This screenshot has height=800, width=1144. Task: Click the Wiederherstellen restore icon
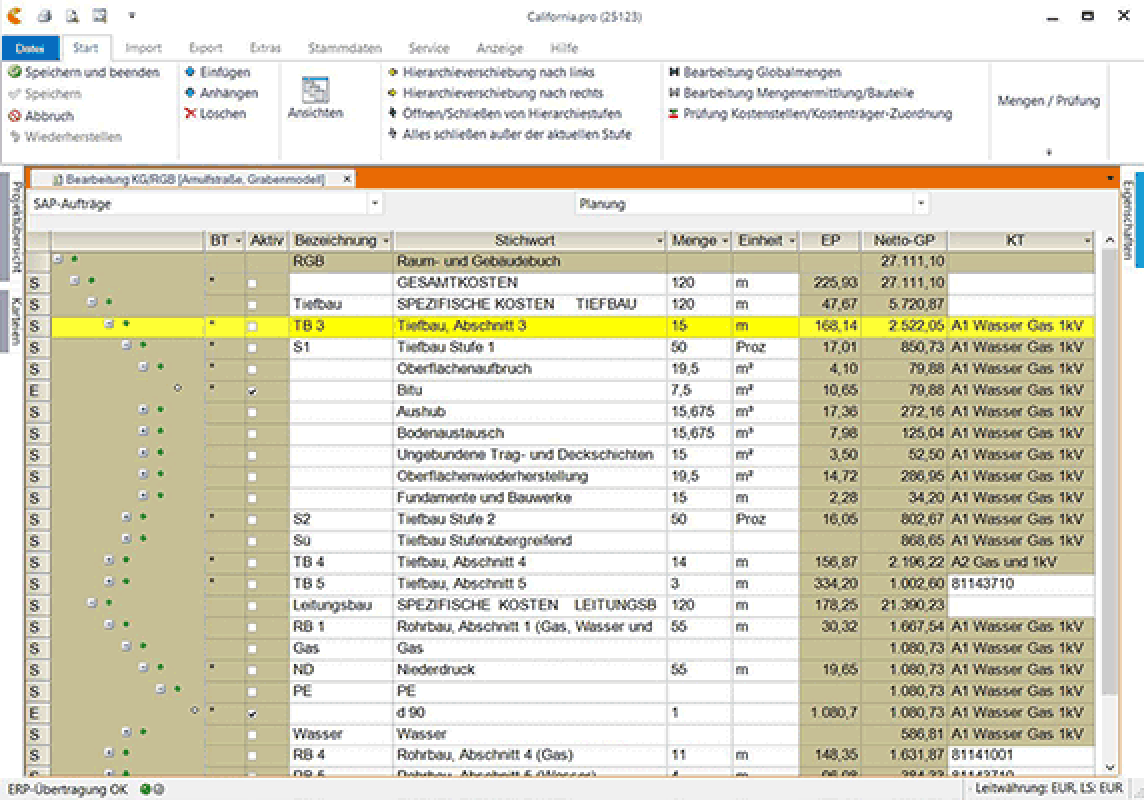pos(15,136)
